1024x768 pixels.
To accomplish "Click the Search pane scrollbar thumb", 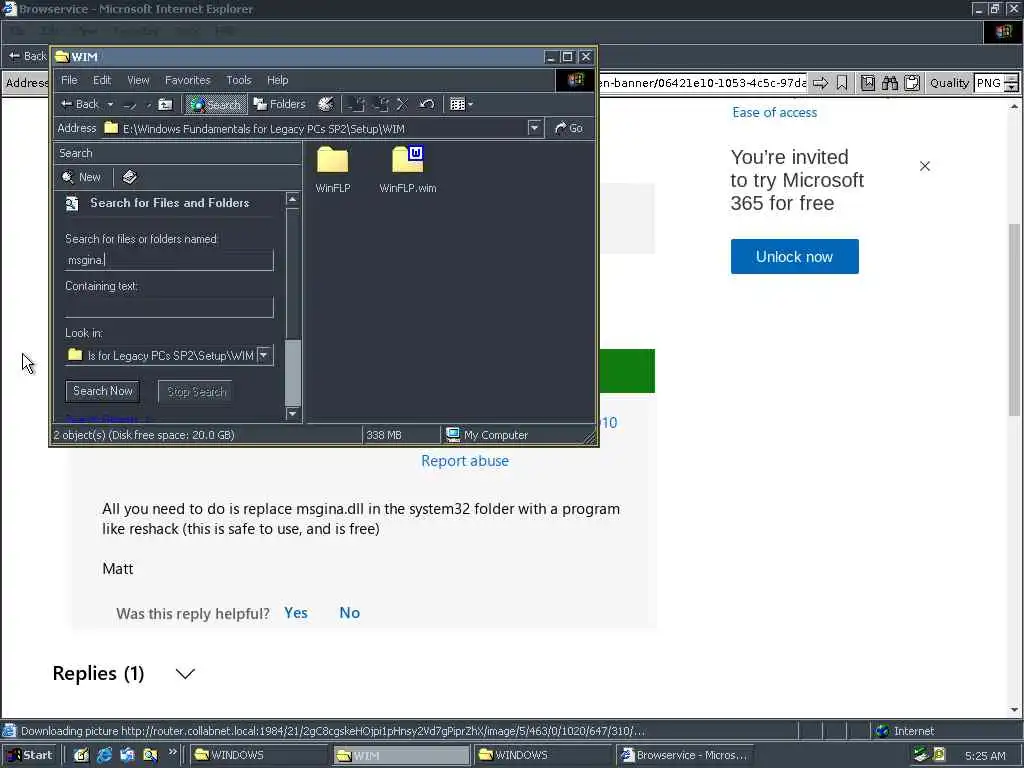I will click(x=293, y=372).
